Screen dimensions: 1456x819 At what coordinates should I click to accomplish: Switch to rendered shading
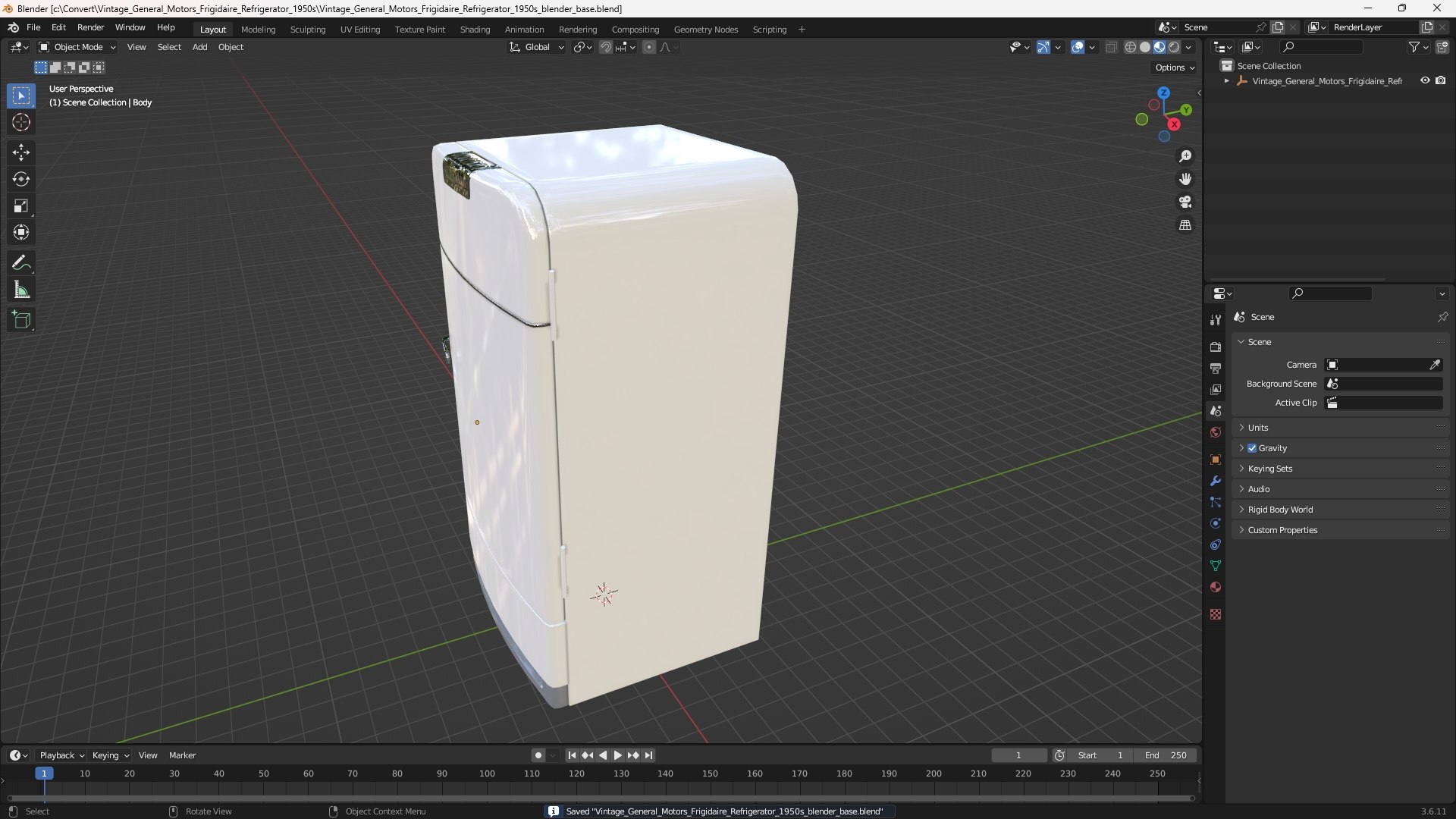[x=1174, y=47]
